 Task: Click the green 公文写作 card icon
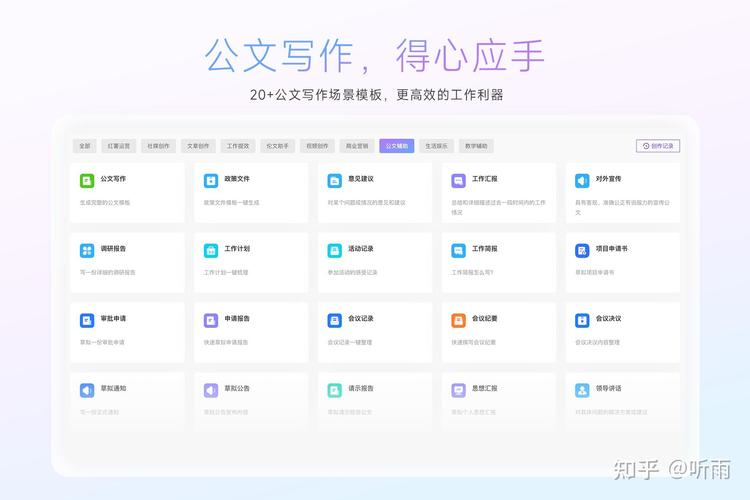click(87, 181)
